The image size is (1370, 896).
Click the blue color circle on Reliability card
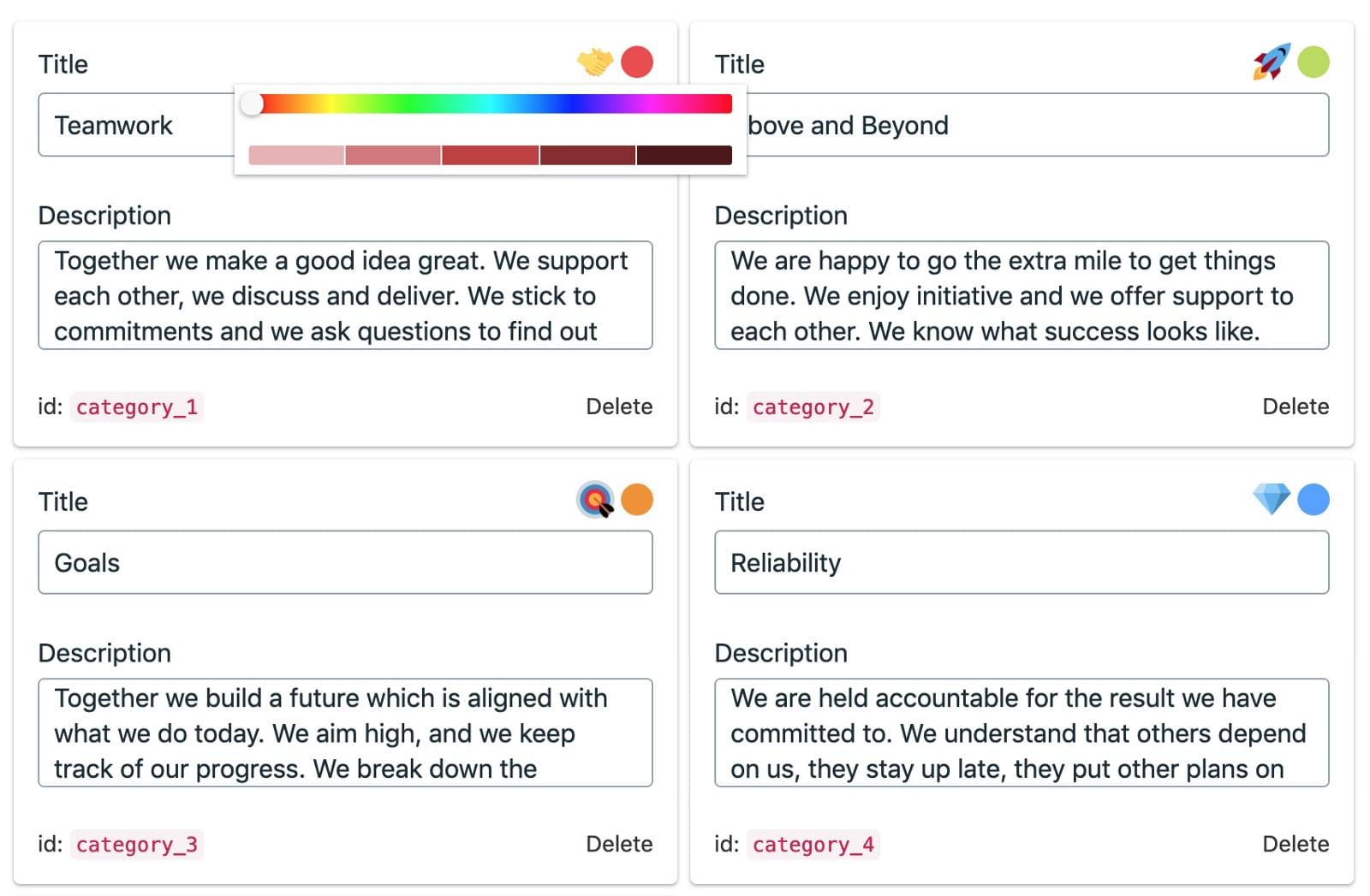(1313, 499)
